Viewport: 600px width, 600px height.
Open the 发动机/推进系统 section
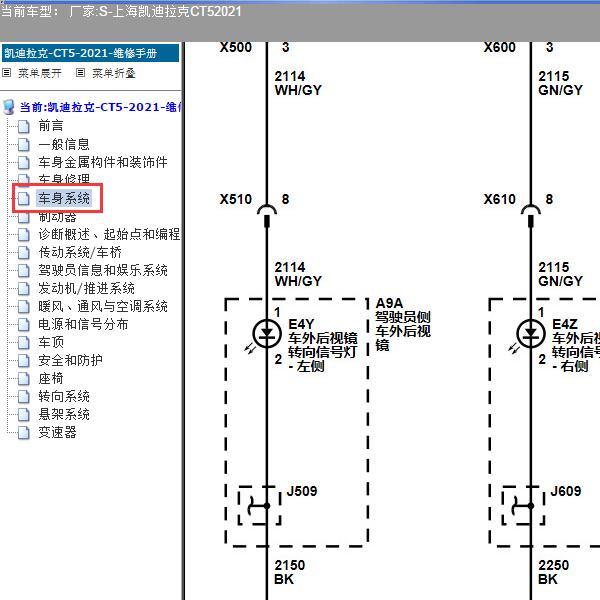coord(86,288)
